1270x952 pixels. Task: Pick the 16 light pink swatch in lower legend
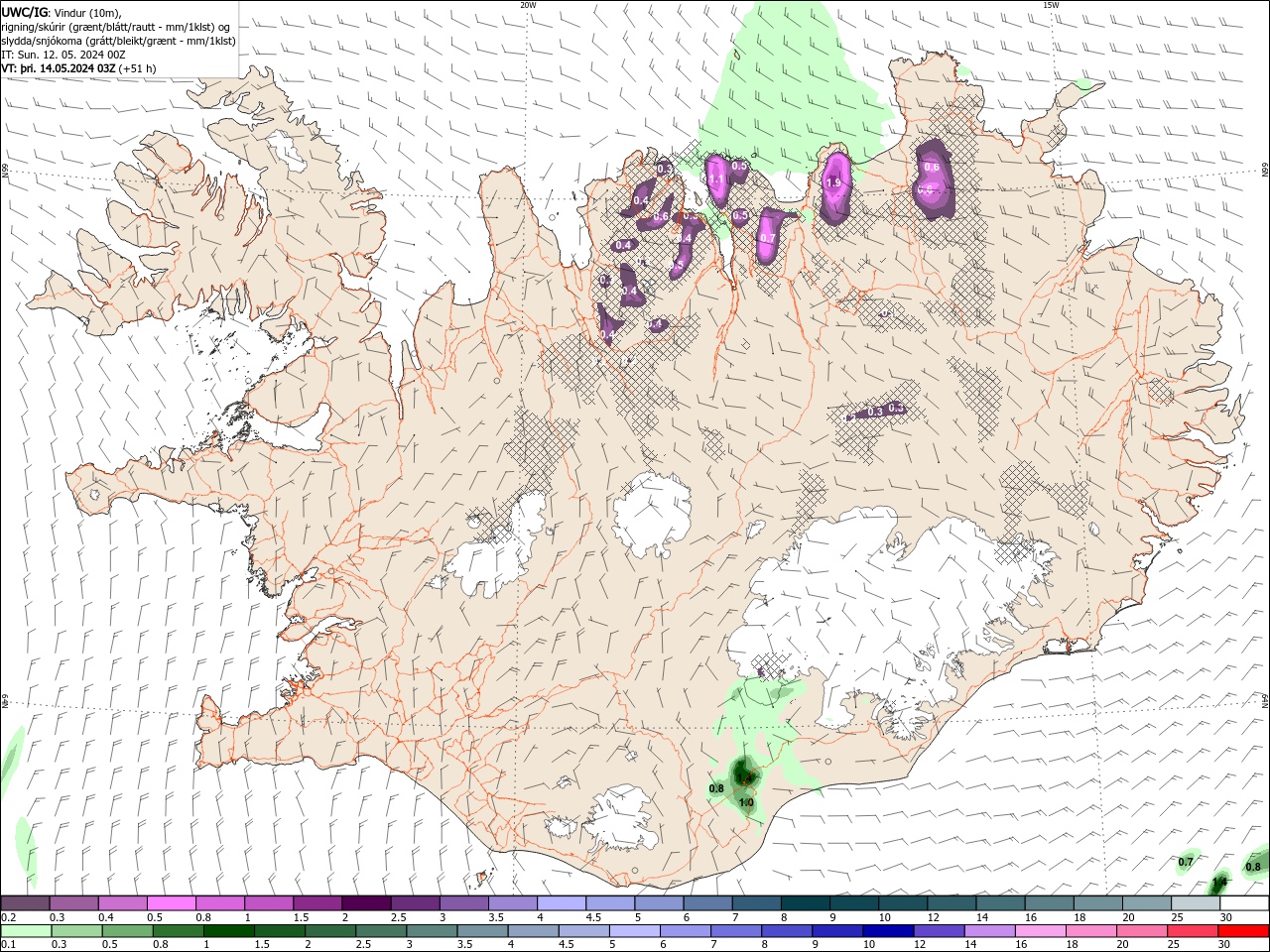[1040, 931]
